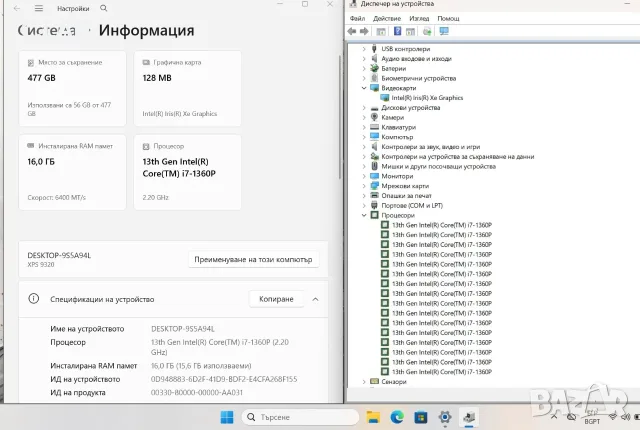Collapse the Процесори node
This screenshot has width=640, height=430.
(x=364, y=215)
